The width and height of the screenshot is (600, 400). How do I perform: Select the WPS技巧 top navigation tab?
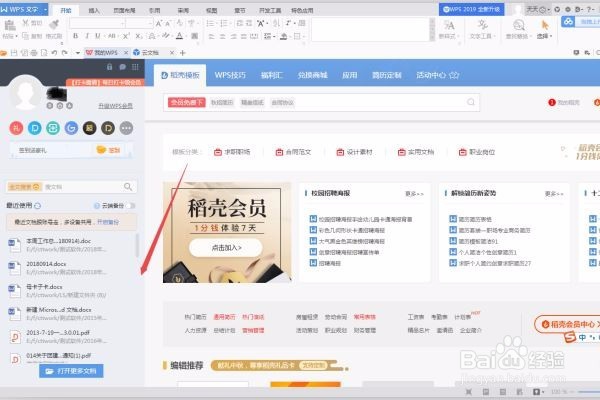point(230,75)
